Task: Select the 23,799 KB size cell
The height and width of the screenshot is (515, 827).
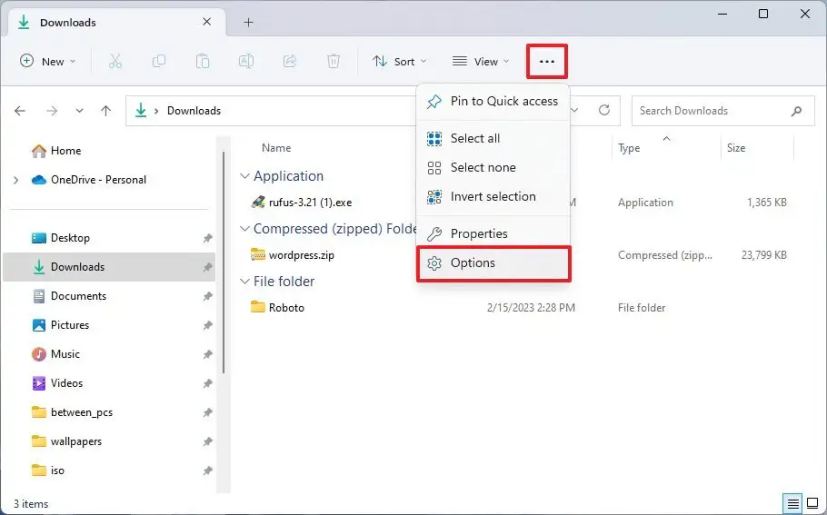Action: [x=764, y=255]
